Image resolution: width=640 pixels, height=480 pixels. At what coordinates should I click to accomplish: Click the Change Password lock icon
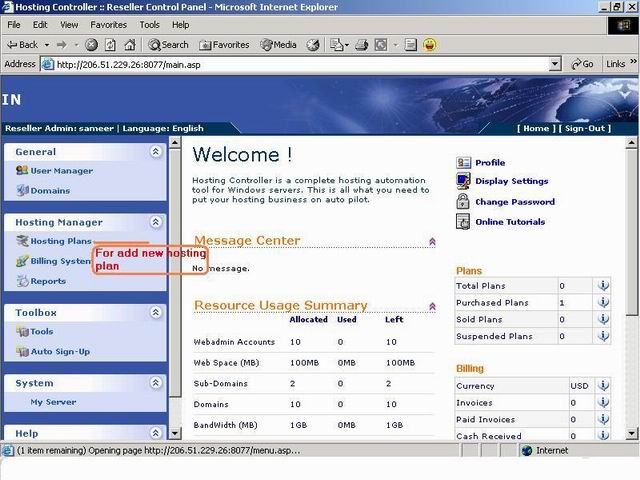tap(463, 201)
